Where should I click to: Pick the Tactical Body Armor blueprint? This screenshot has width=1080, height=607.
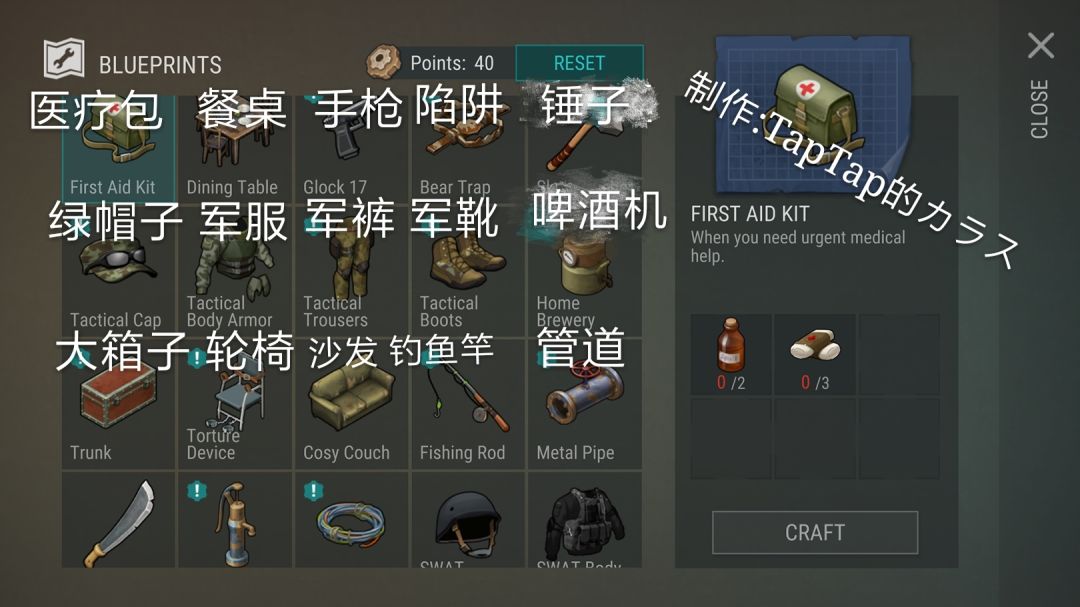(x=235, y=271)
